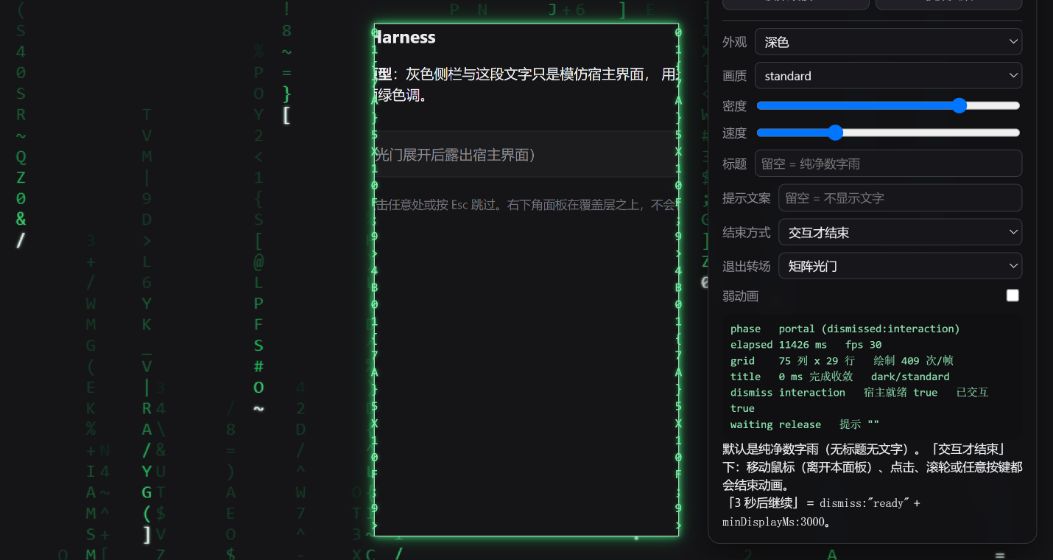The width and height of the screenshot is (1053, 560).
Task: Click the 外观 label
Action: (734, 42)
